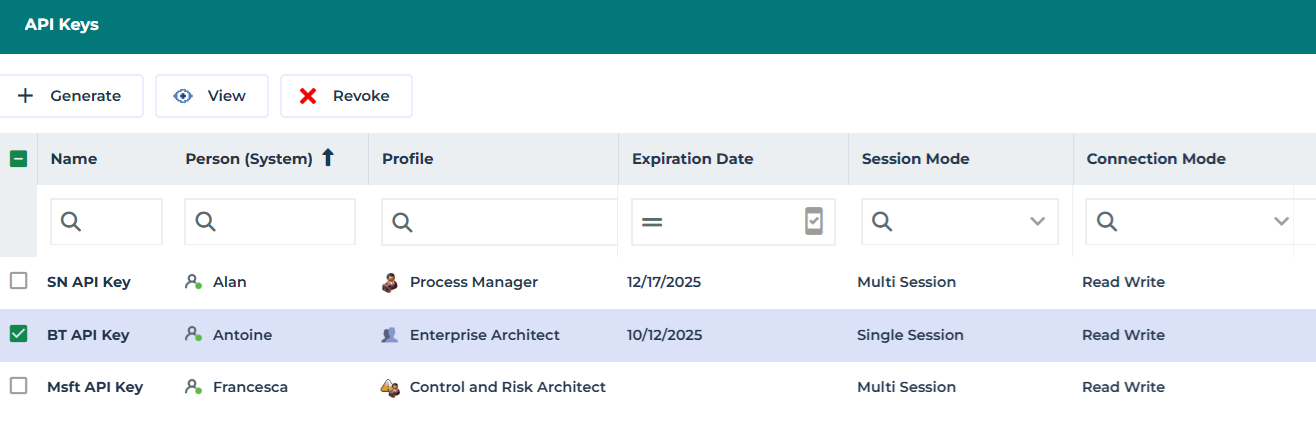Viewport: 1316px width, 436px height.
Task: Click the person icon next to Alan
Action: pos(193,283)
